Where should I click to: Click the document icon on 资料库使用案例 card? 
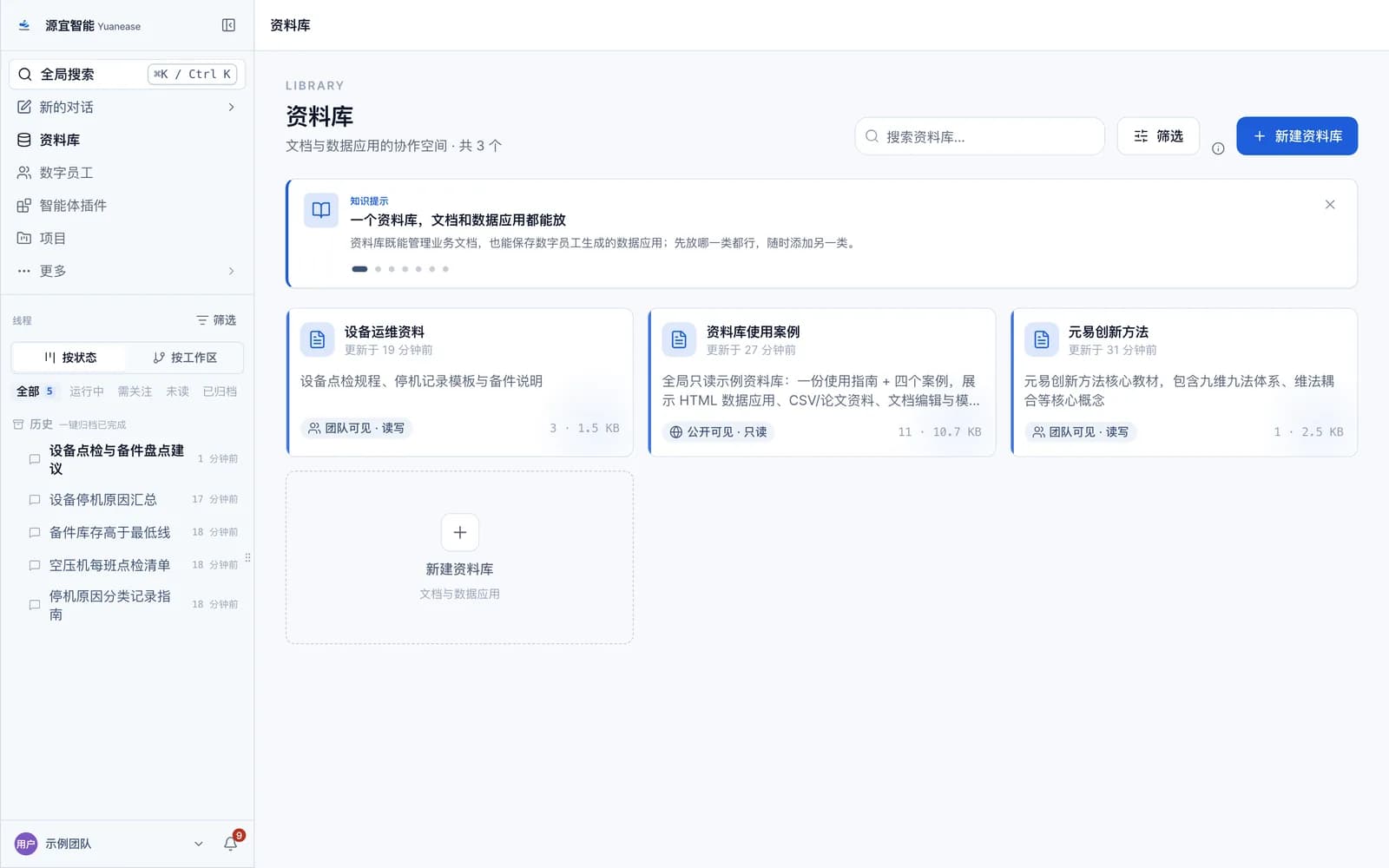680,339
